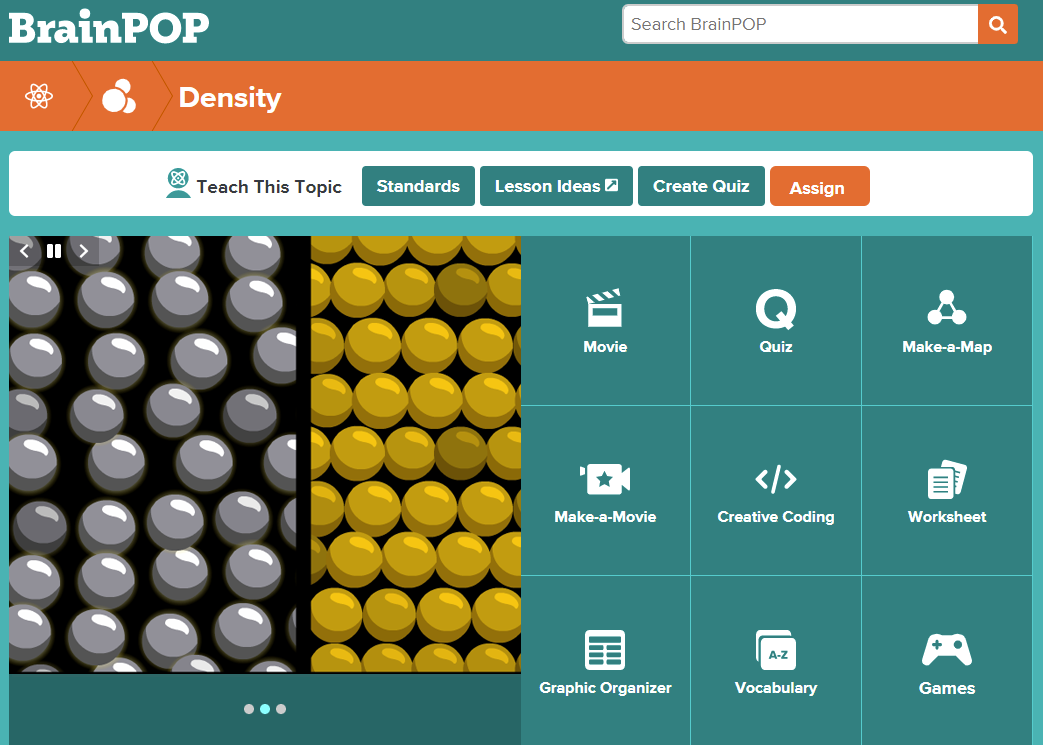Click the Search BrainPOP input field
1043x745 pixels.
[x=800, y=25]
